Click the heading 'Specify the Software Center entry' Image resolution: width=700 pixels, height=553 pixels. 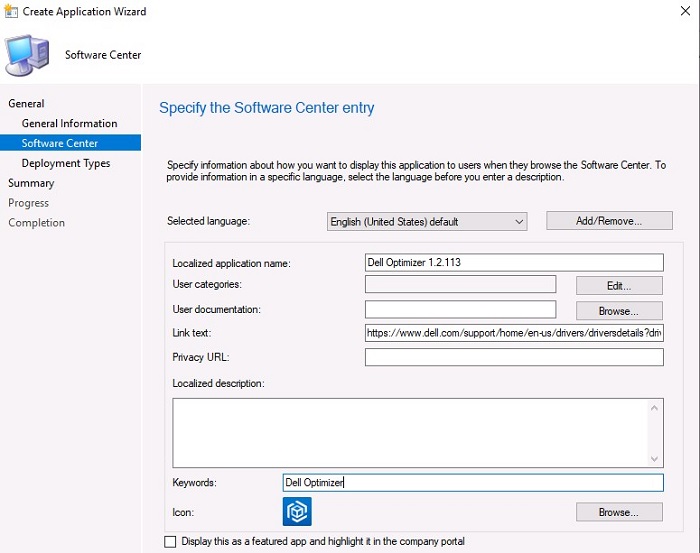pyautogui.click(x=267, y=108)
